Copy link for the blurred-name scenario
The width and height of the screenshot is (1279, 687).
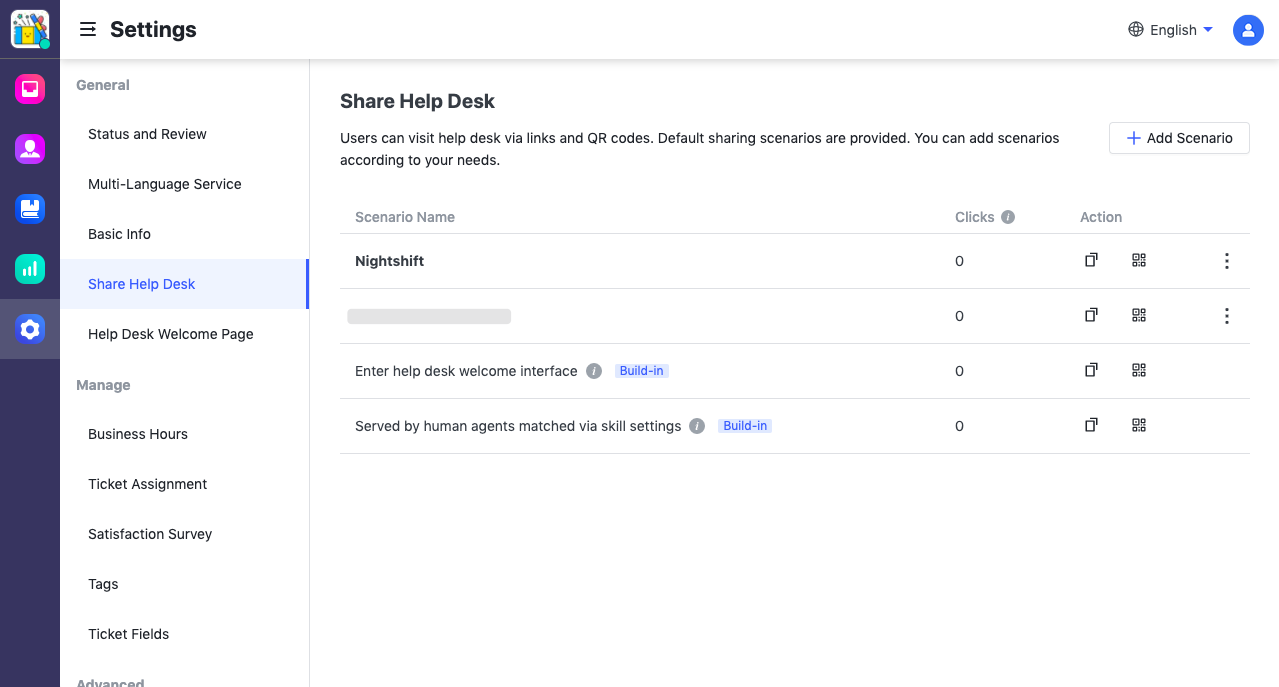click(1091, 315)
